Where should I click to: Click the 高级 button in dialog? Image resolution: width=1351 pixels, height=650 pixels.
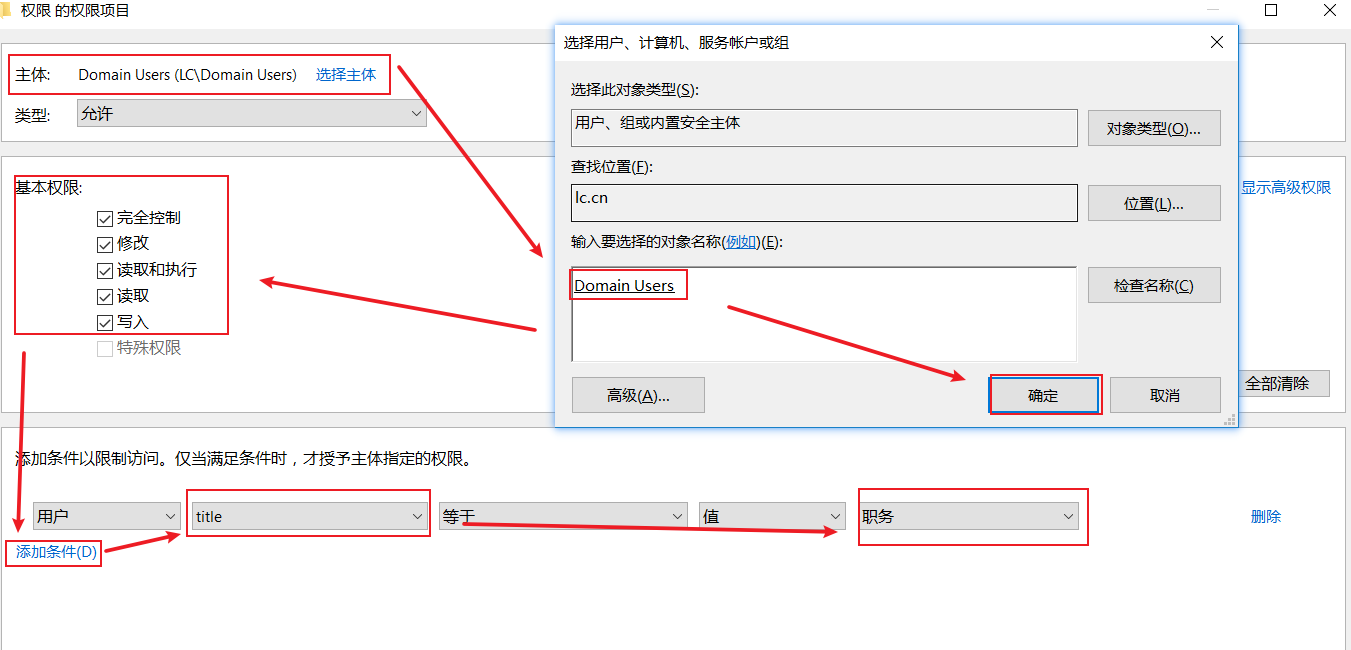click(x=638, y=395)
